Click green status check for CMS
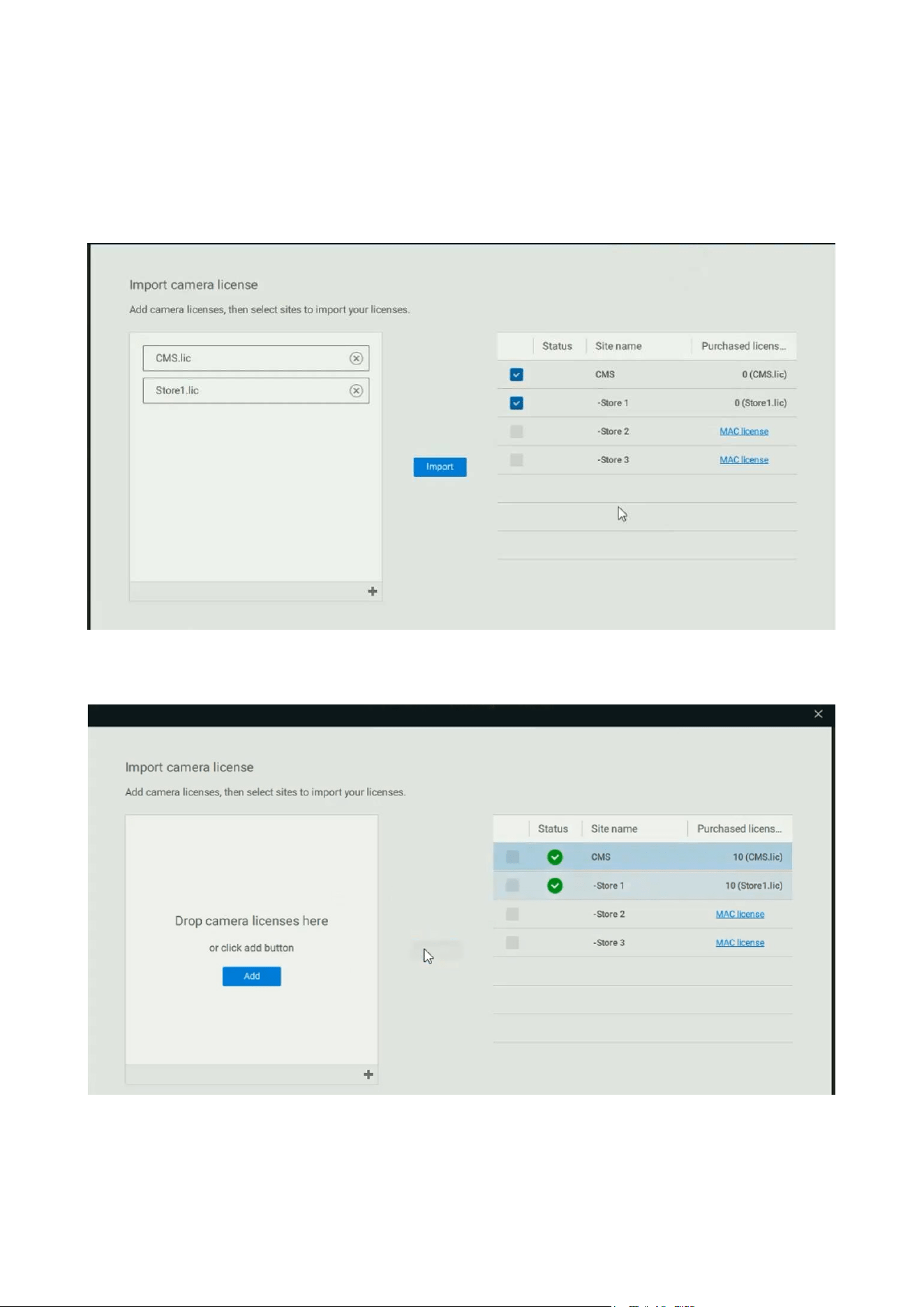924x1307 pixels. point(555,857)
